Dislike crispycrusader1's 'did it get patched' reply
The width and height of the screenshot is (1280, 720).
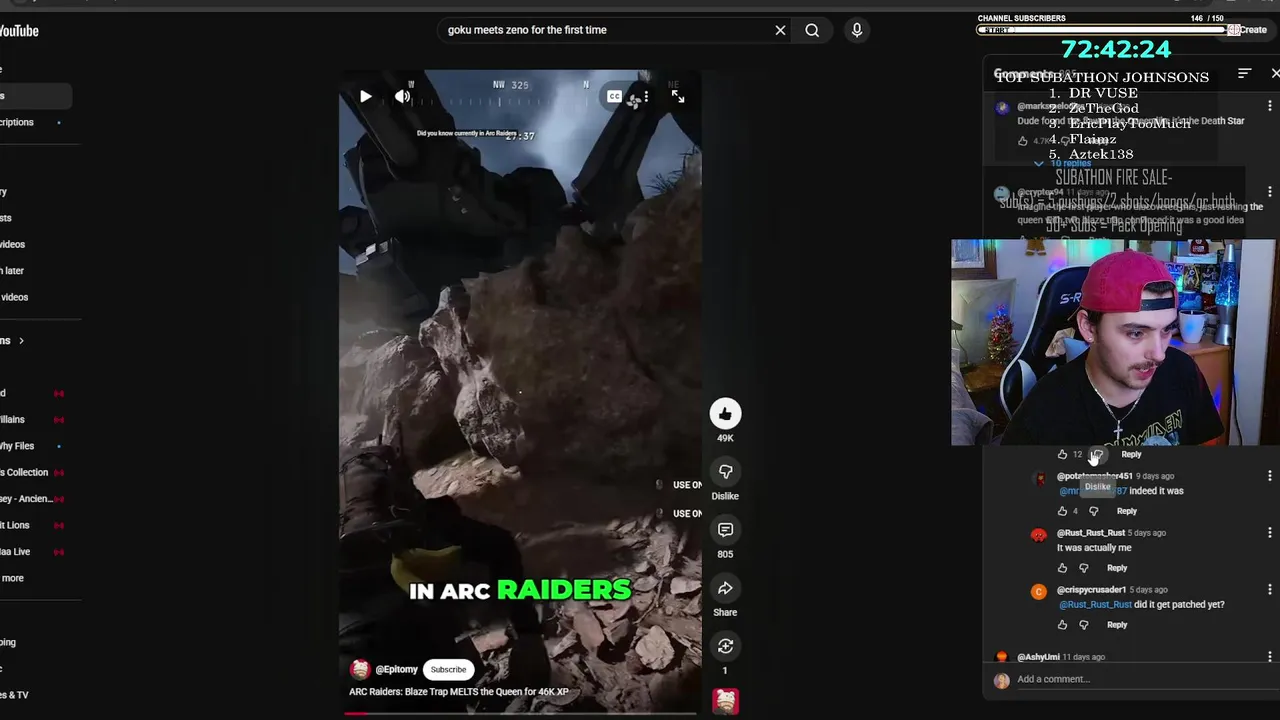click(x=1084, y=625)
